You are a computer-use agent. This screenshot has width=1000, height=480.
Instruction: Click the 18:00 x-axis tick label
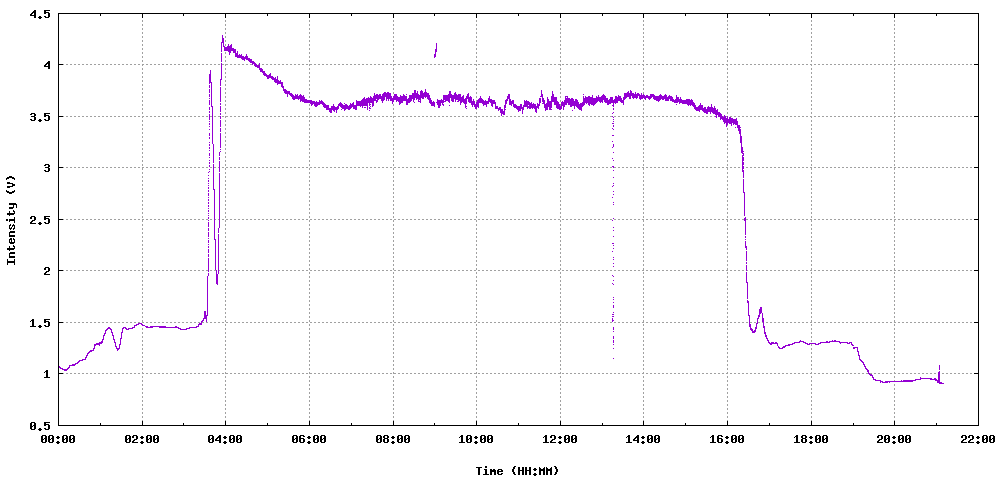[x=811, y=439]
